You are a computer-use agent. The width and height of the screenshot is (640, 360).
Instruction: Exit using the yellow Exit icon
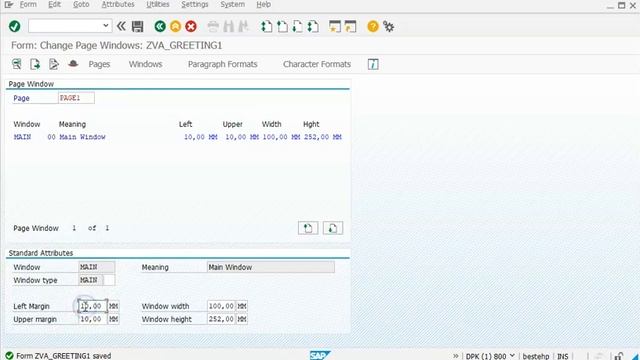pos(176,27)
